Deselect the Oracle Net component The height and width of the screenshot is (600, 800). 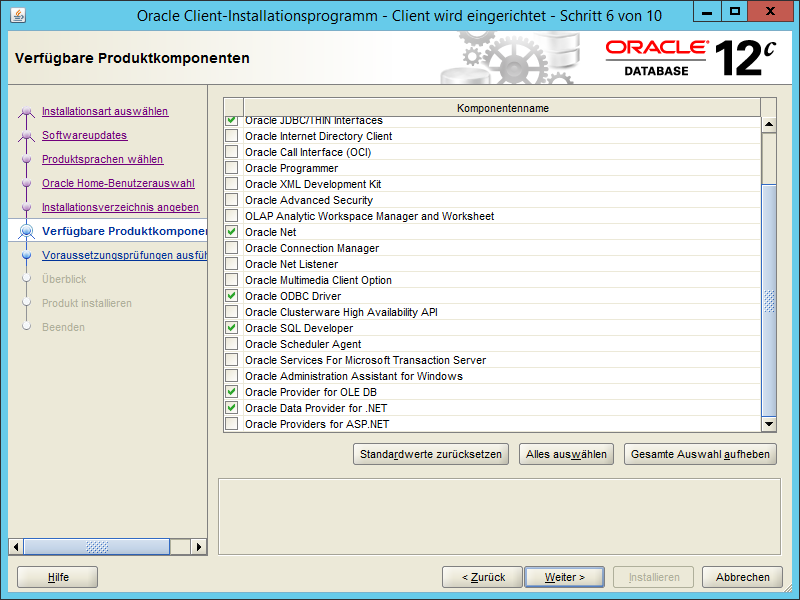tap(232, 232)
